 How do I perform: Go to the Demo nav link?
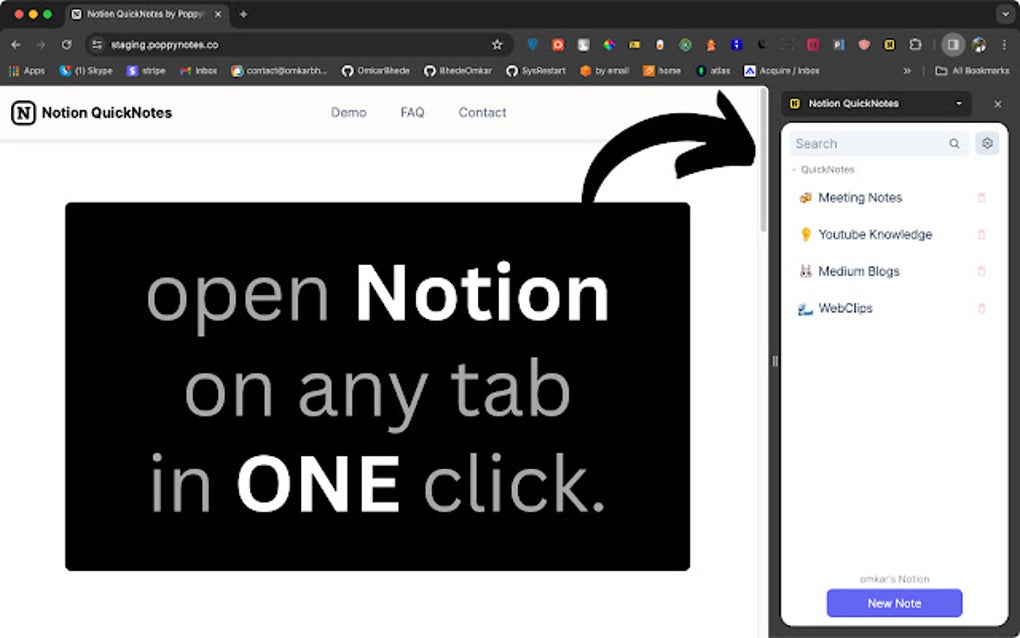pyautogui.click(x=349, y=113)
